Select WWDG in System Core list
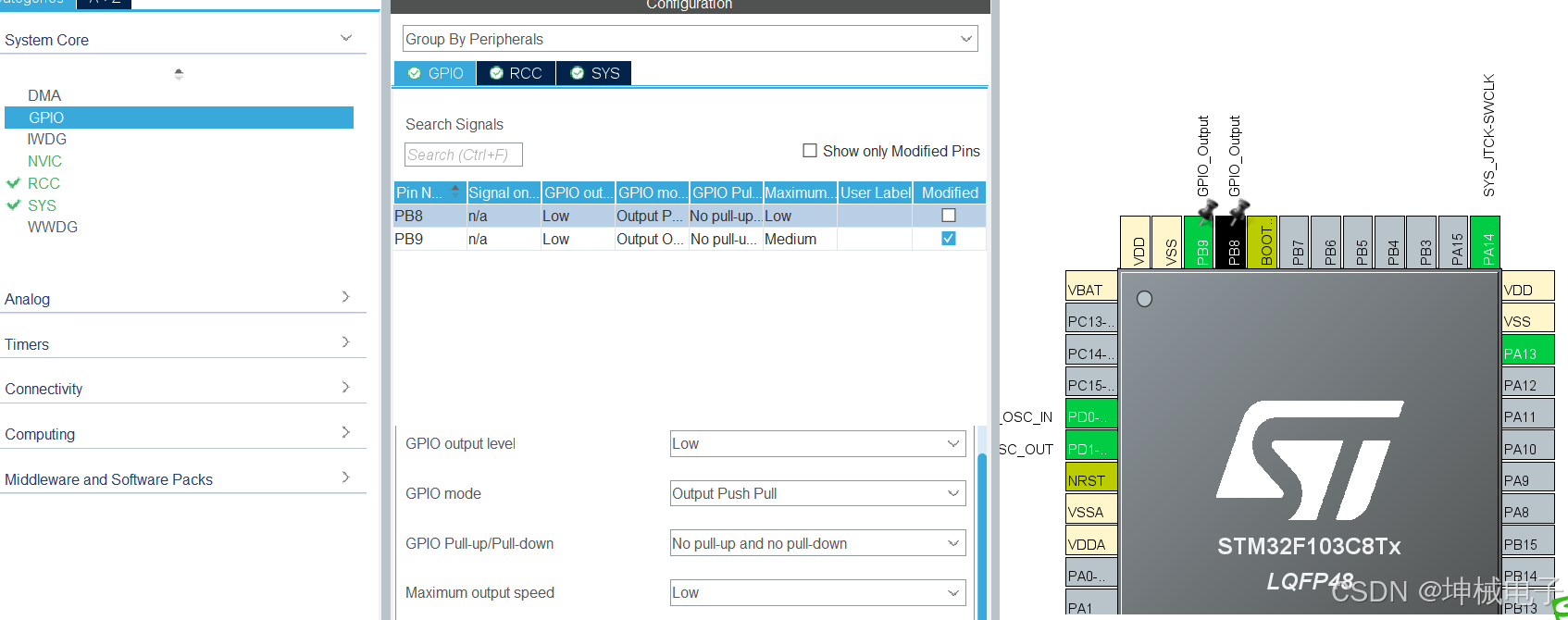 53,227
